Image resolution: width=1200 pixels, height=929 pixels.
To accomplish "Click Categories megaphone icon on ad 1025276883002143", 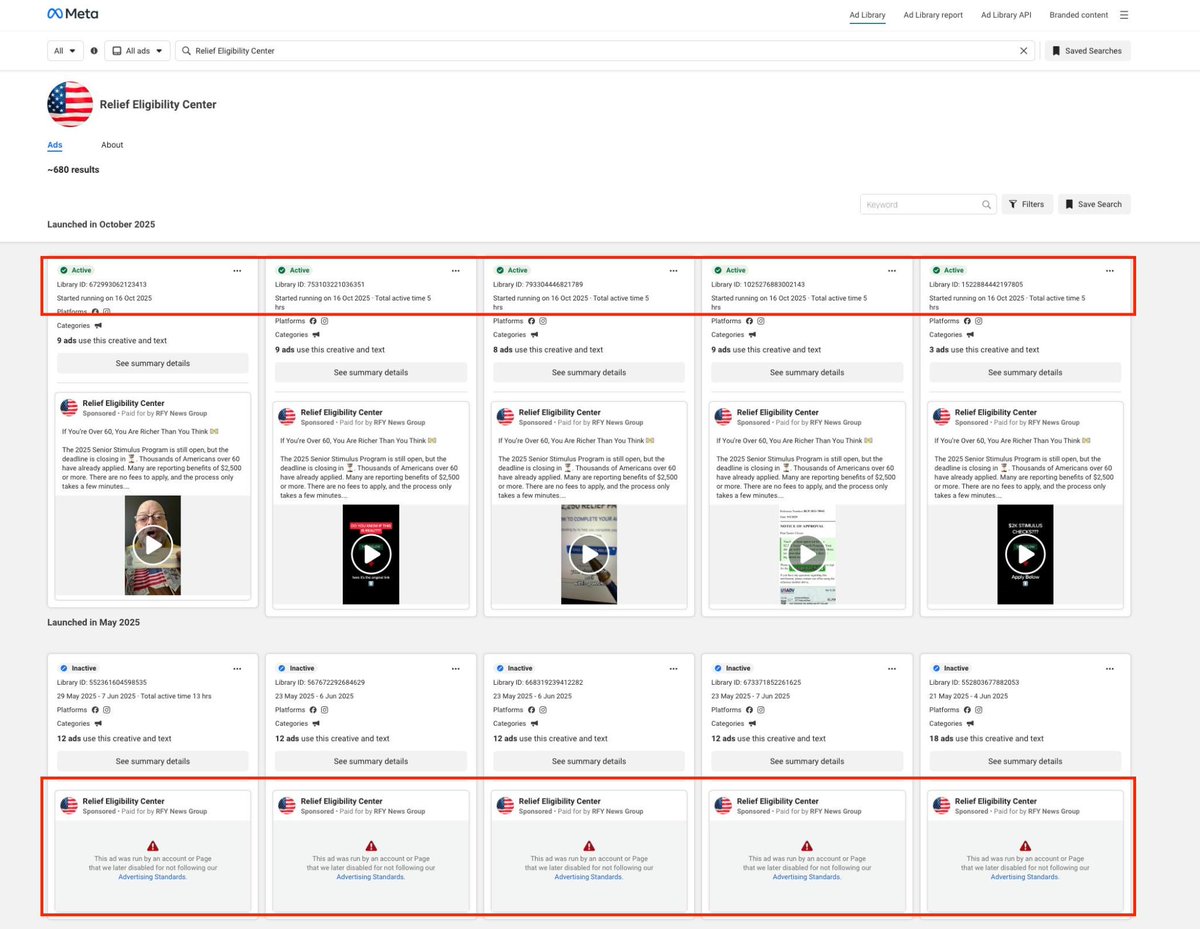I will coord(753,335).
